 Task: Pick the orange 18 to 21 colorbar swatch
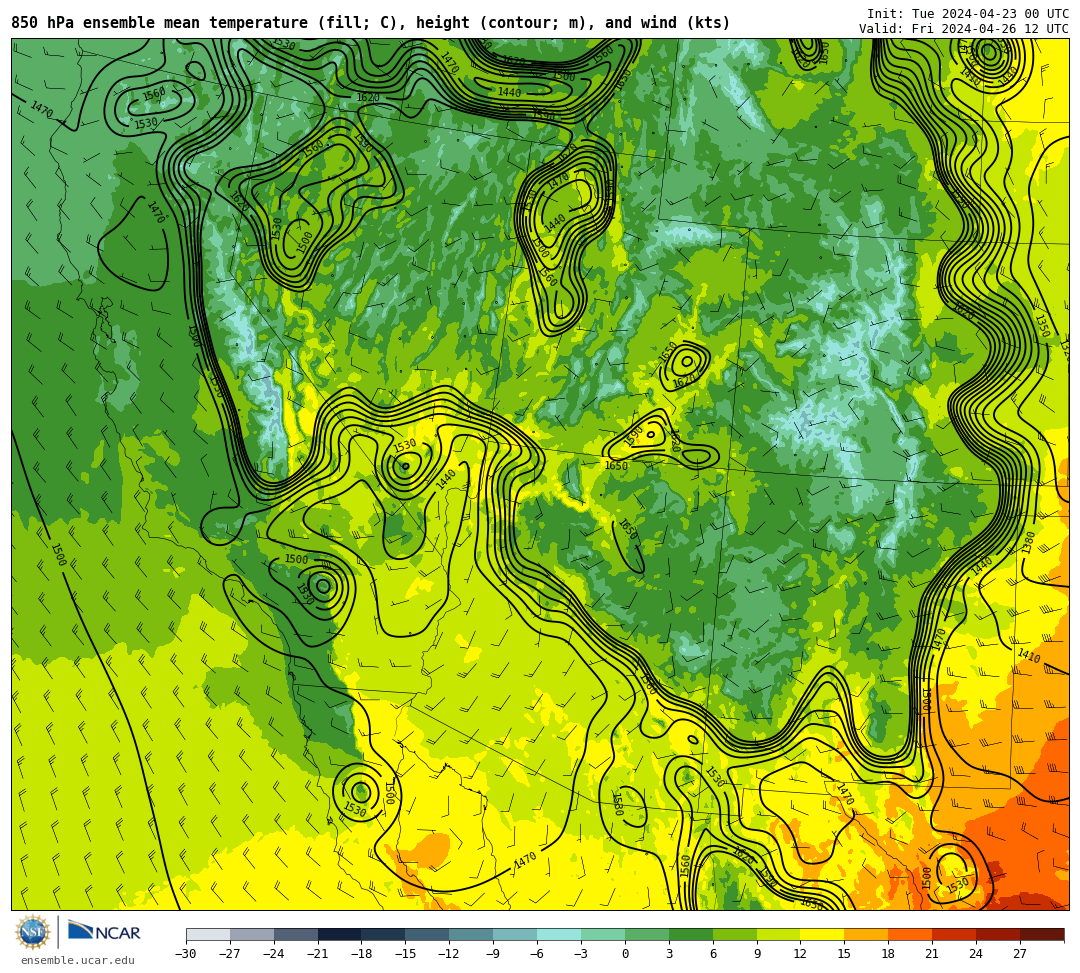(x=911, y=934)
